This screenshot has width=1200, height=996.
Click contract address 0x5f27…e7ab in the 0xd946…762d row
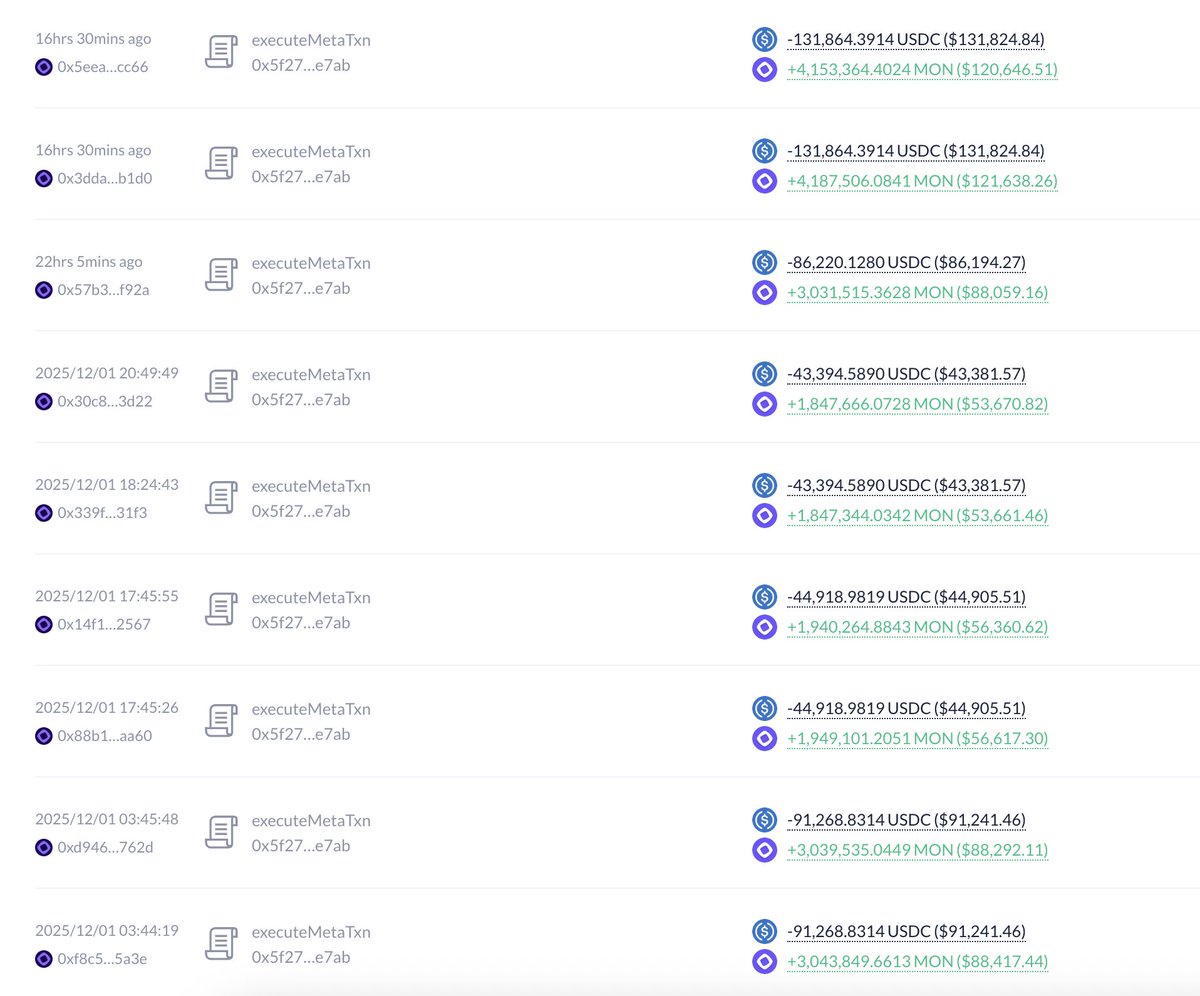(x=301, y=846)
